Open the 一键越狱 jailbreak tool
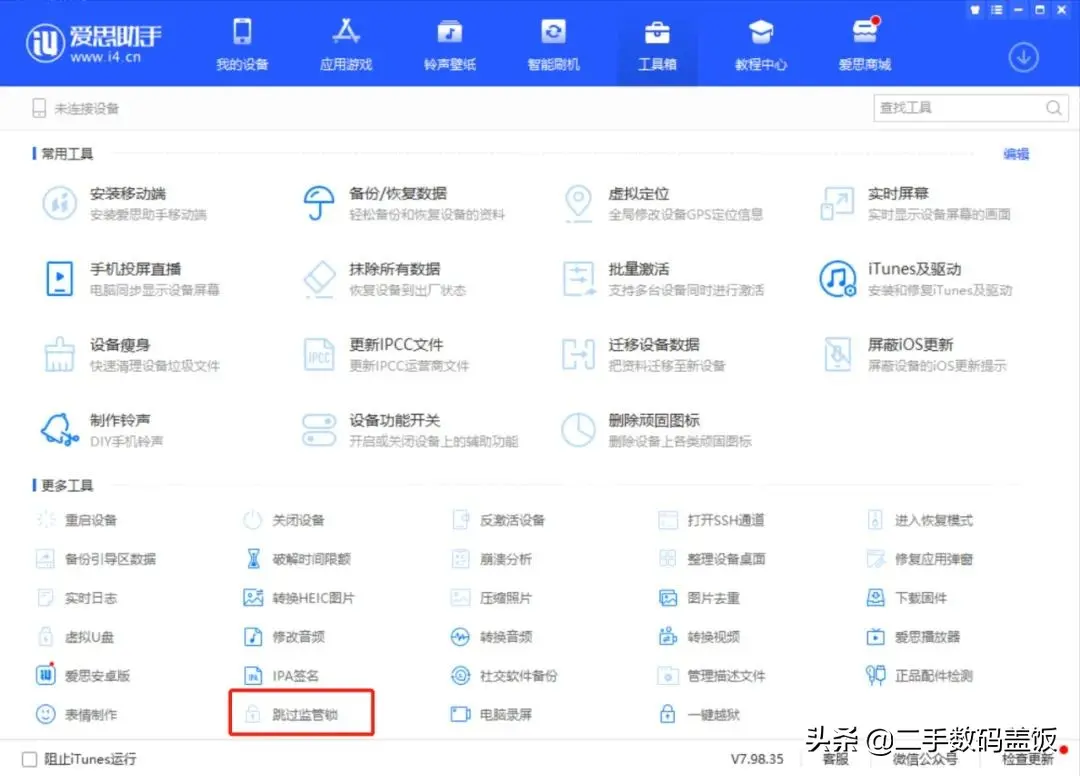The image size is (1080, 776). [712, 714]
